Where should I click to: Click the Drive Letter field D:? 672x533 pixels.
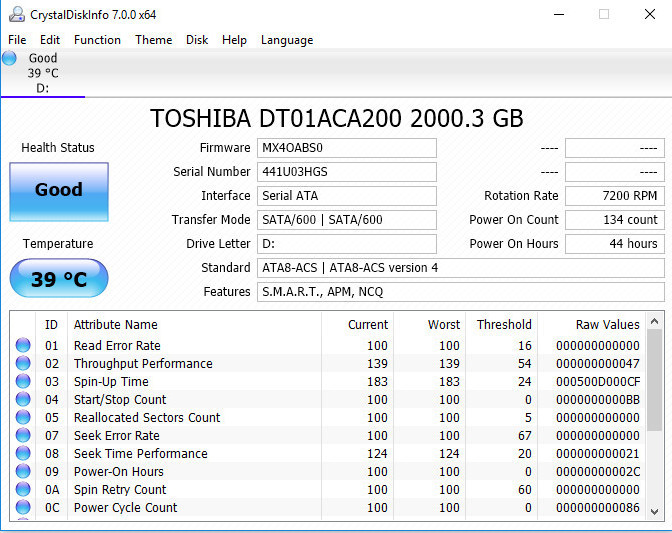pyautogui.click(x=347, y=244)
